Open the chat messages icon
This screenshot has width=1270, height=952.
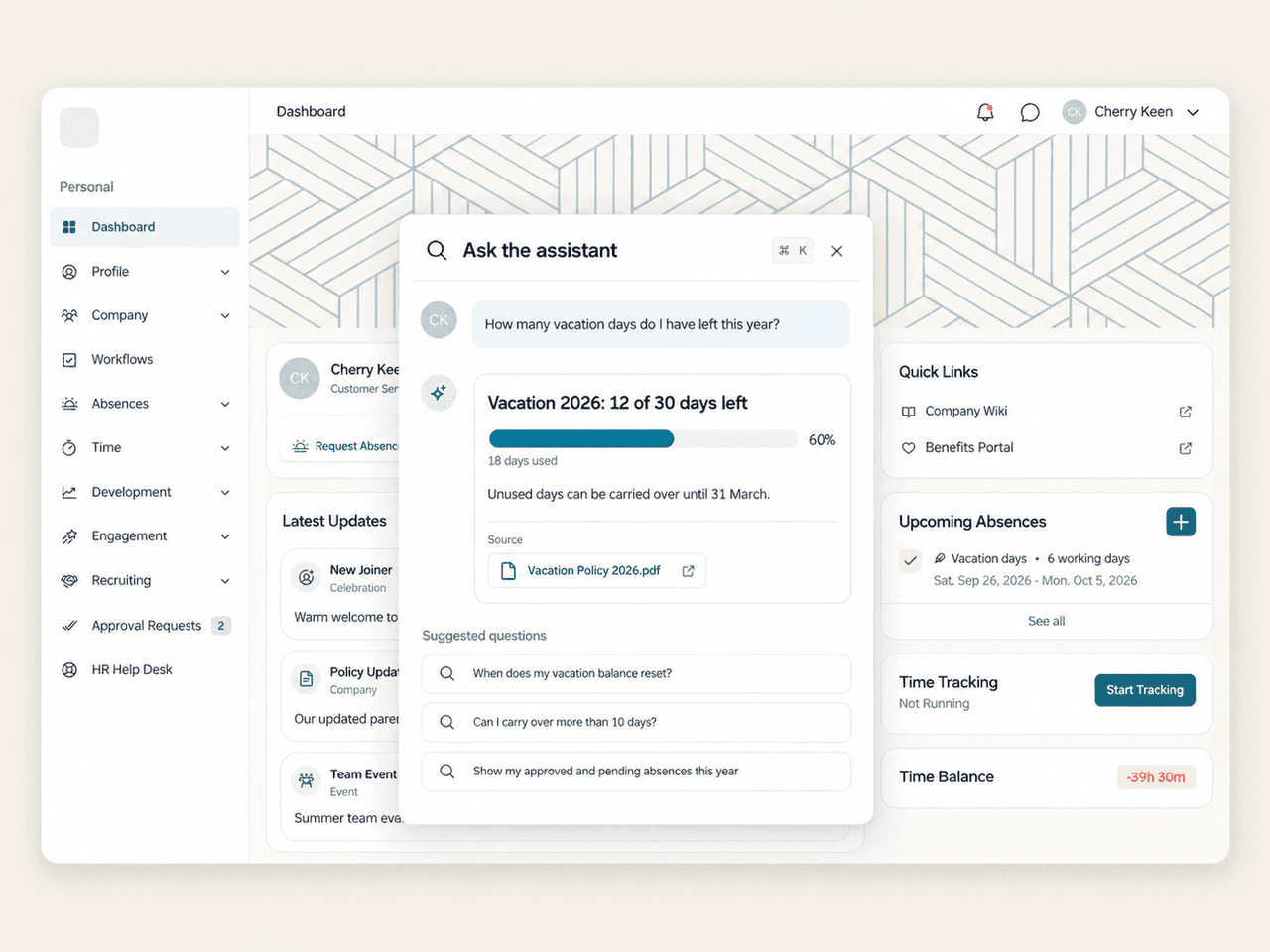(x=1030, y=112)
